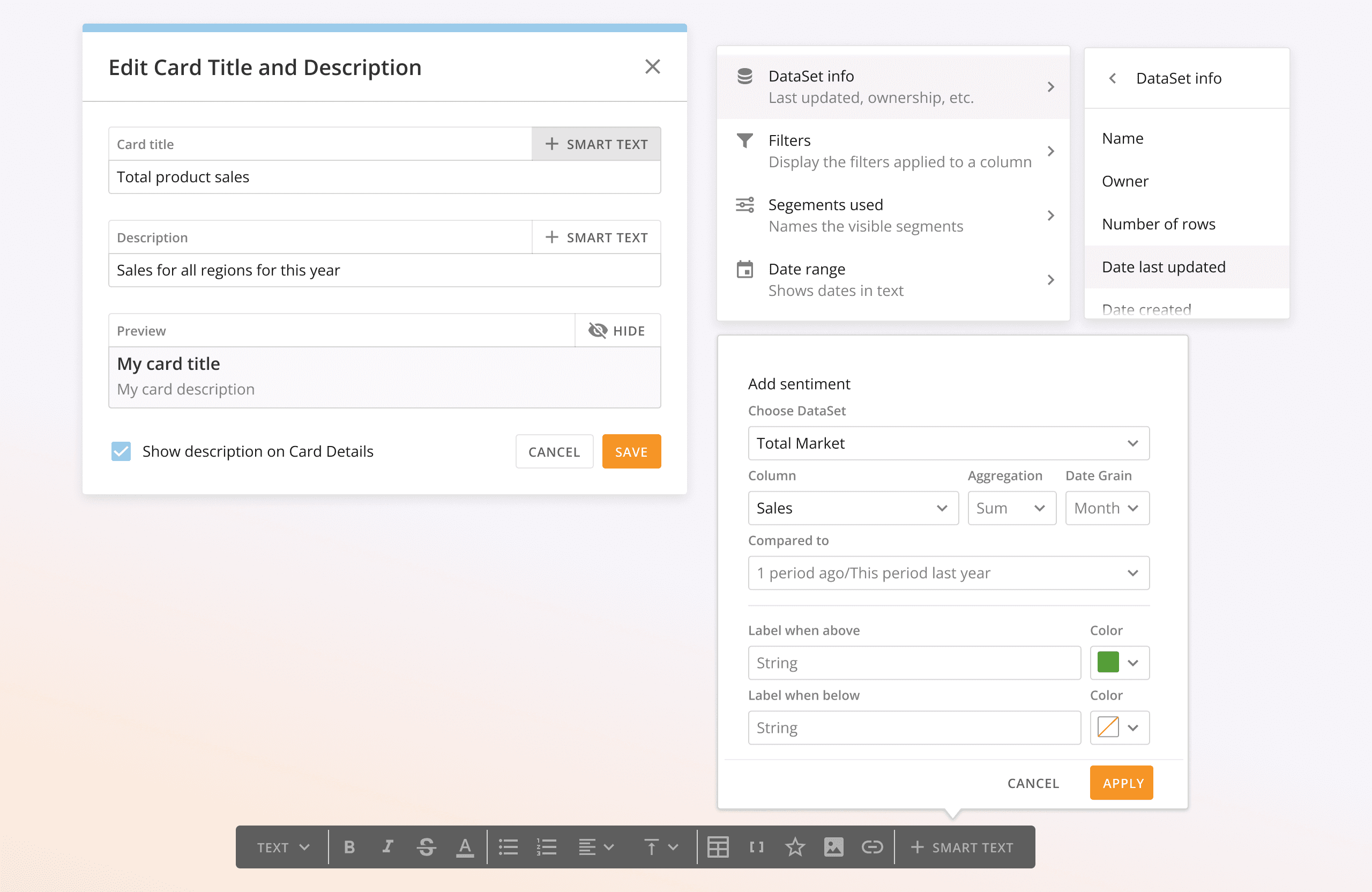1372x892 pixels.
Task: Open the empty color picker for label below
Action: [1120, 727]
